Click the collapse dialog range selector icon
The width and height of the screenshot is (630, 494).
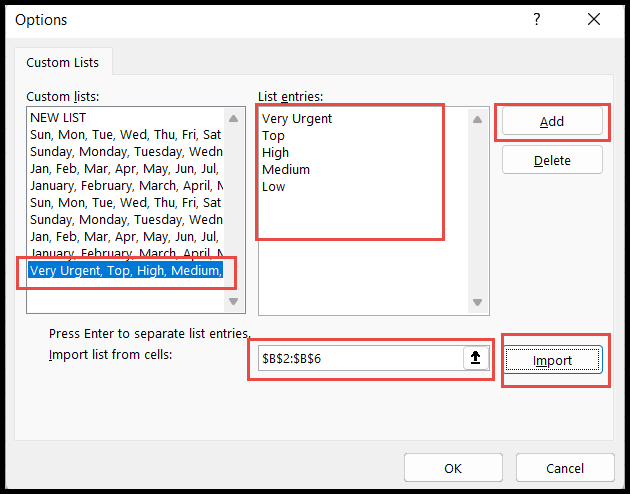(x=476, y=357)
